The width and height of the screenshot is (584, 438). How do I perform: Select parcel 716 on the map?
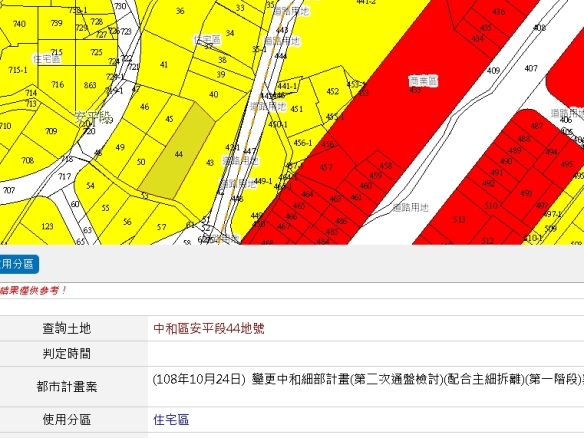click(57, 85)
